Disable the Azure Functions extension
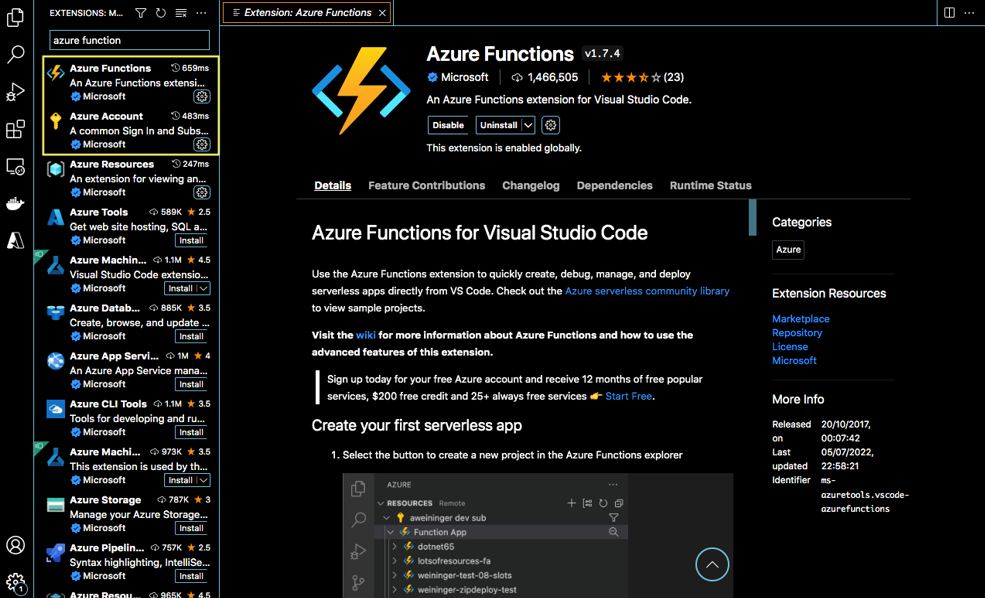The height and width of the screenshot is (598, 985). coord(447,125)
